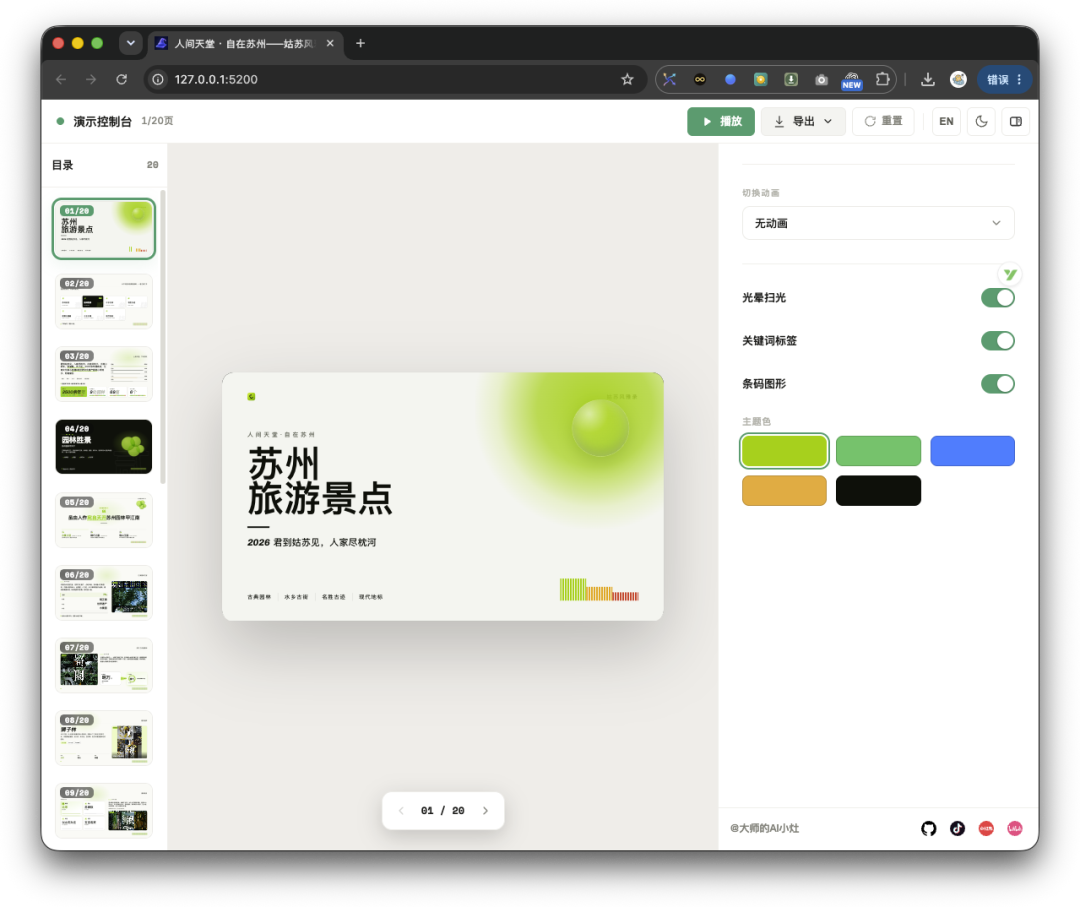1080x907 pixels.
Task: Bookmark this page with star icon
Action: point(627,79)
